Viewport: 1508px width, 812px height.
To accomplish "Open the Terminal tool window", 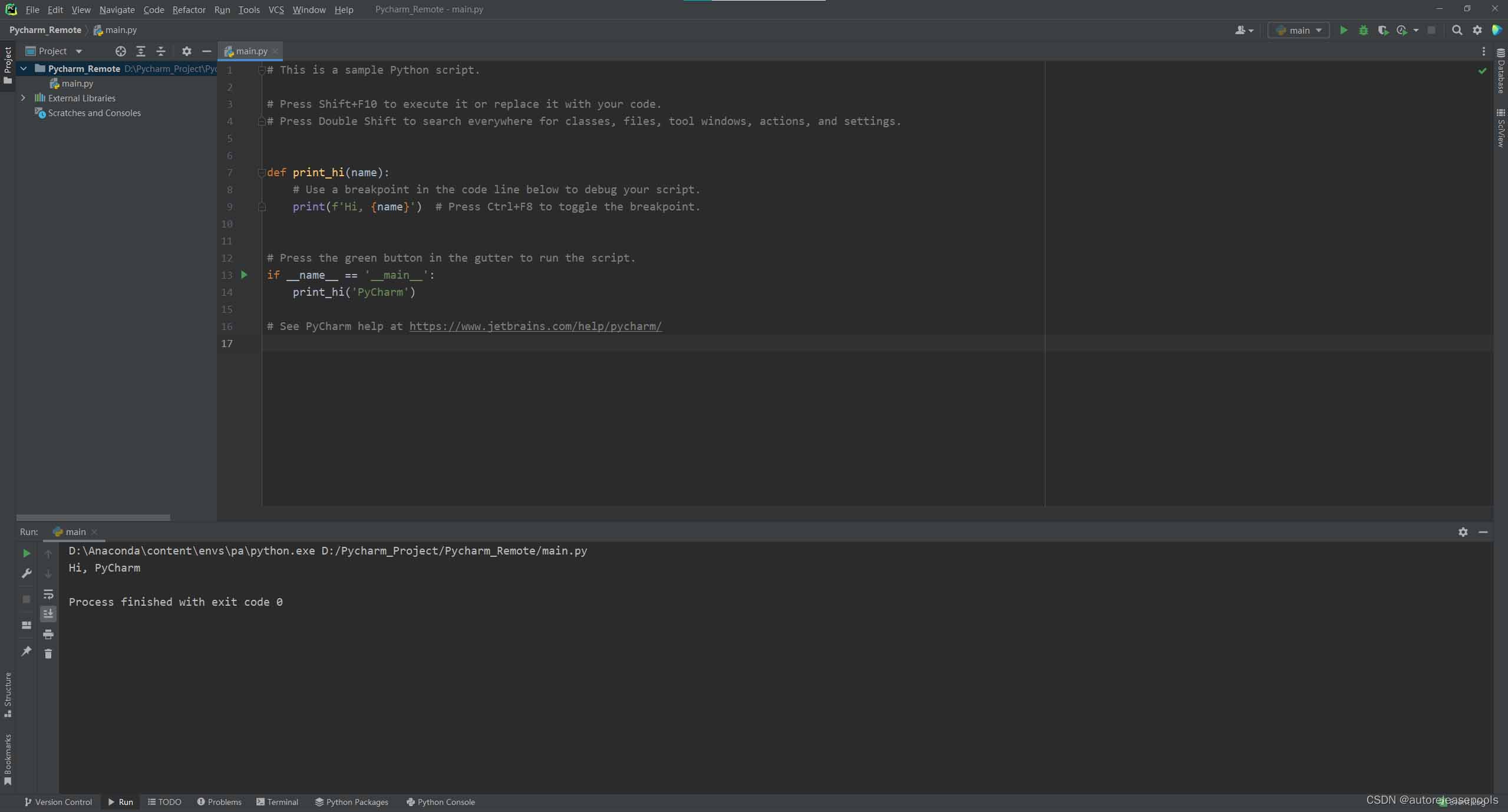I will point(277,802).
